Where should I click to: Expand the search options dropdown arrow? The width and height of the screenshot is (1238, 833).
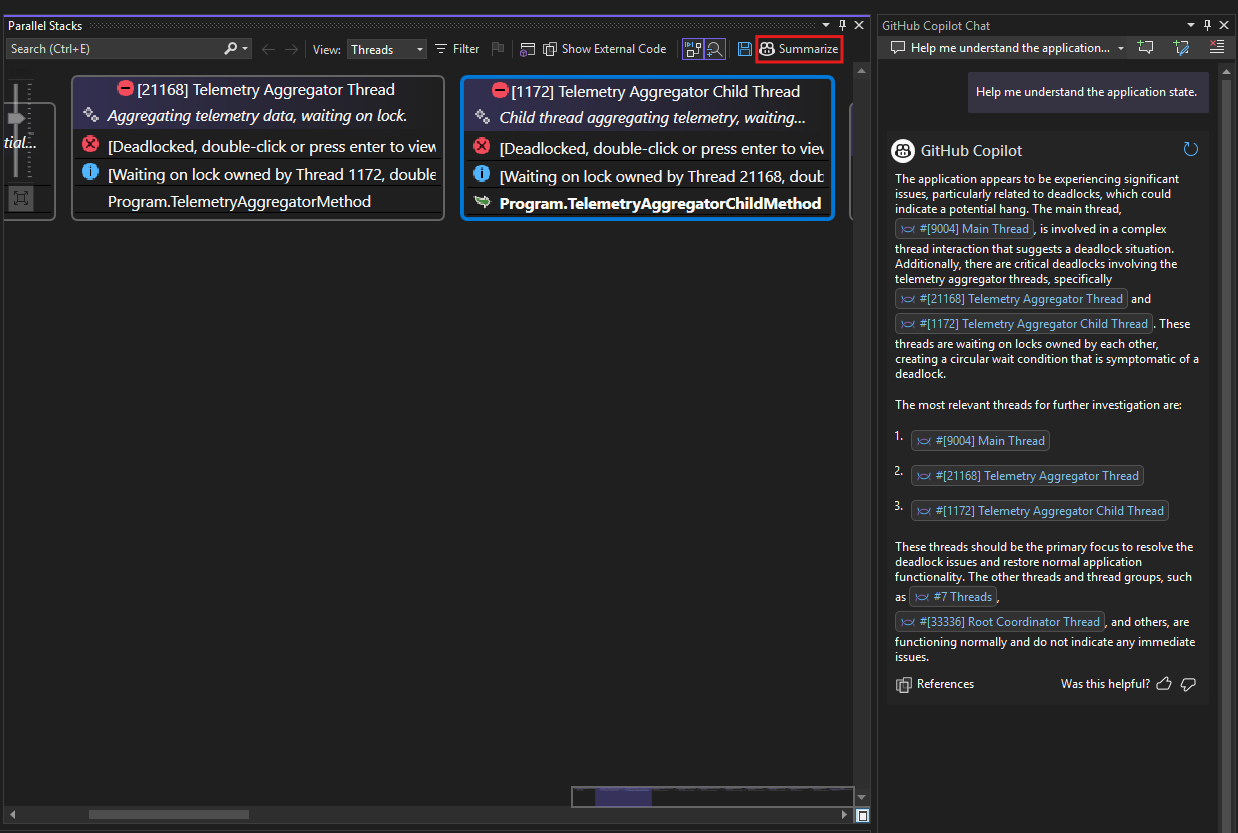246,49
